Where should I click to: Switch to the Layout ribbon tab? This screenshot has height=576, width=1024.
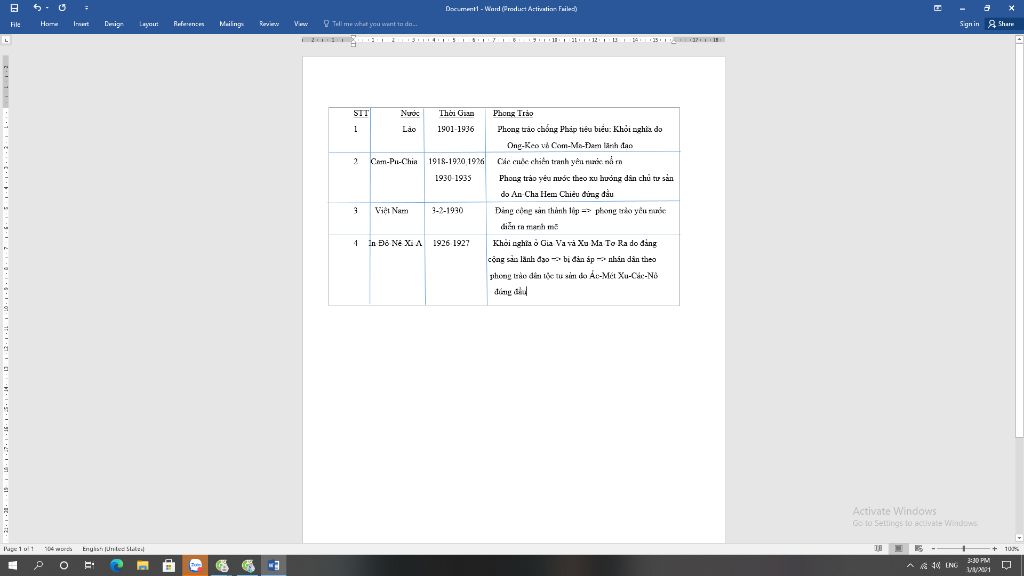(149, 24)
